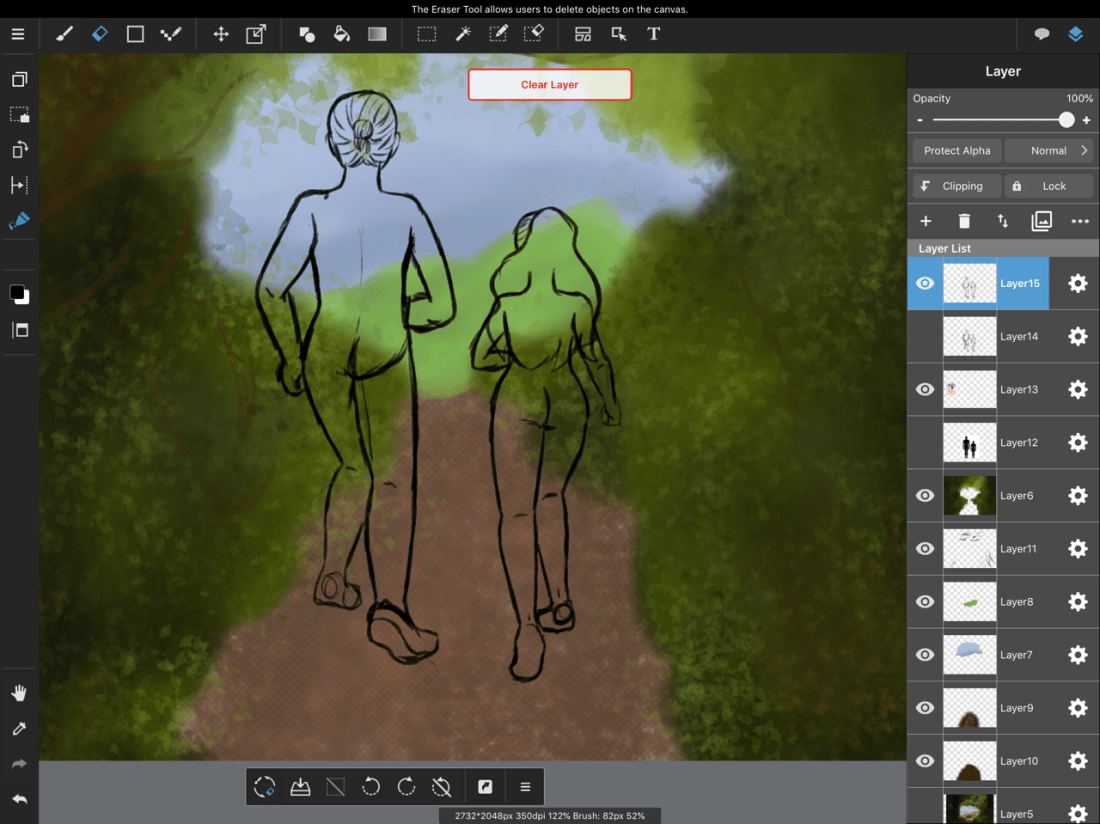
Task: Select the Hand pan tool
Action: click(x=19, y=693)
